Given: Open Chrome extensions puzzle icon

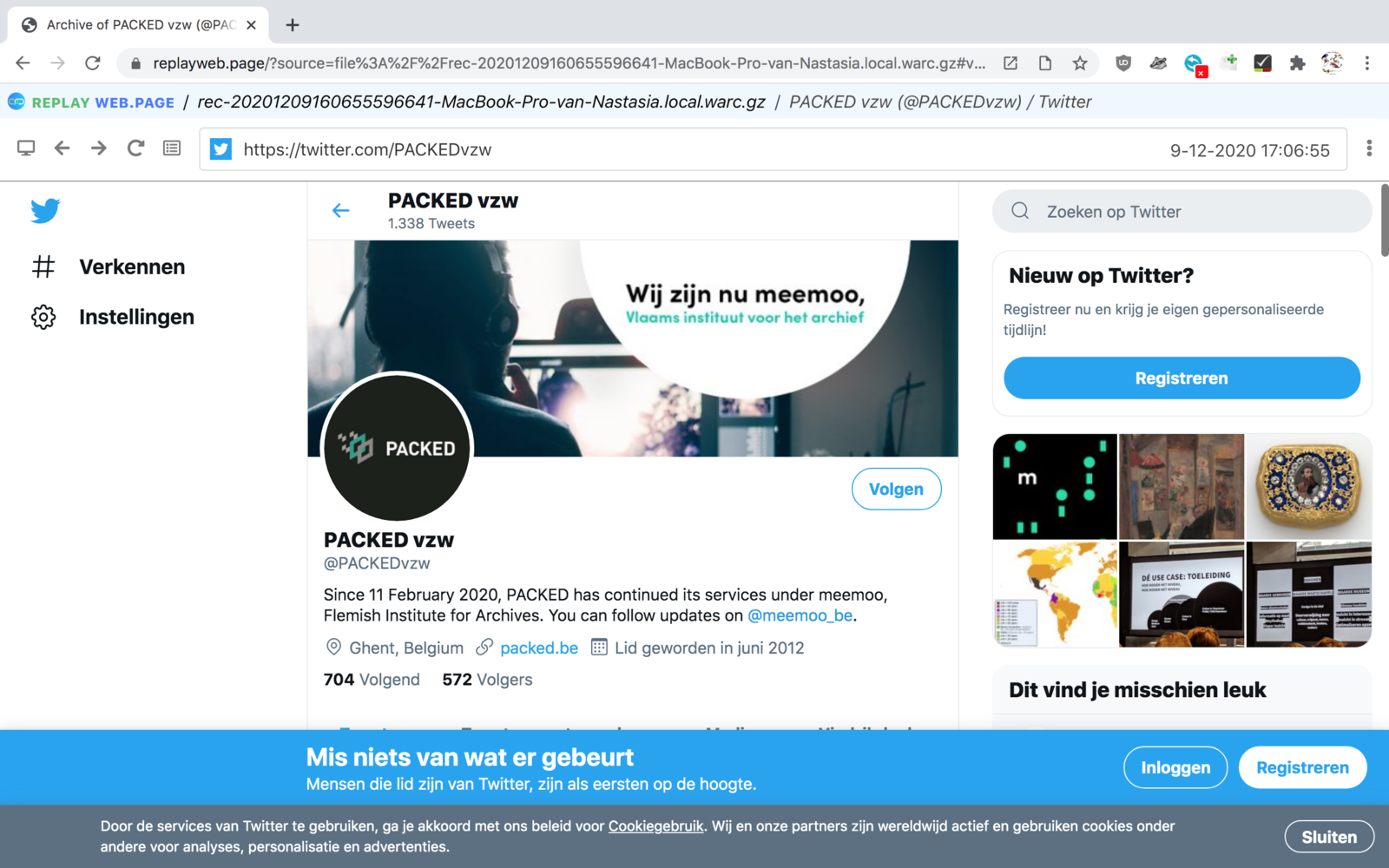Looking at the screenshot, I should pos(1297,63).
